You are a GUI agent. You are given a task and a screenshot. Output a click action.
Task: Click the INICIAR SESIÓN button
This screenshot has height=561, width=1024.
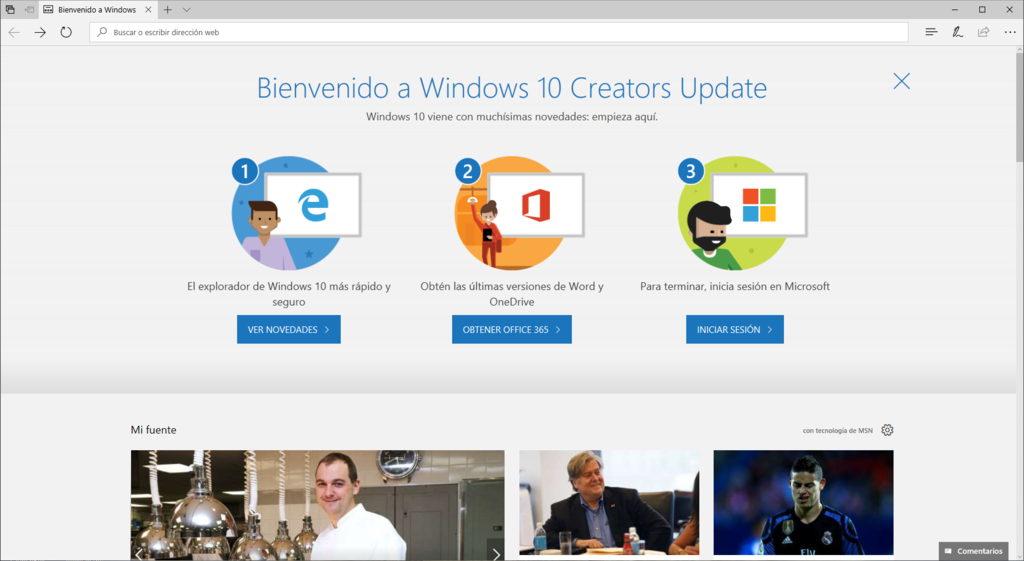734,329
